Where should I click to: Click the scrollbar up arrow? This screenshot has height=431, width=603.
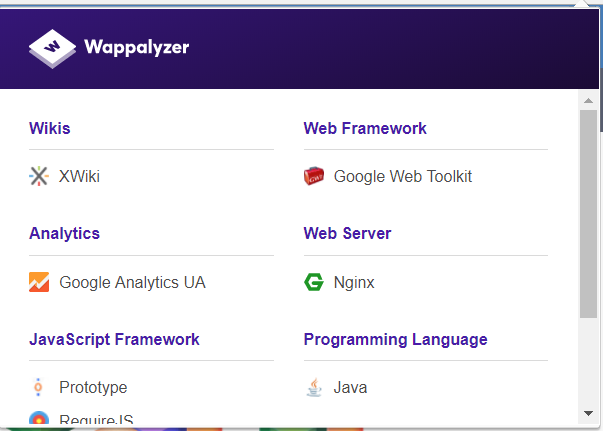(588, 101)
